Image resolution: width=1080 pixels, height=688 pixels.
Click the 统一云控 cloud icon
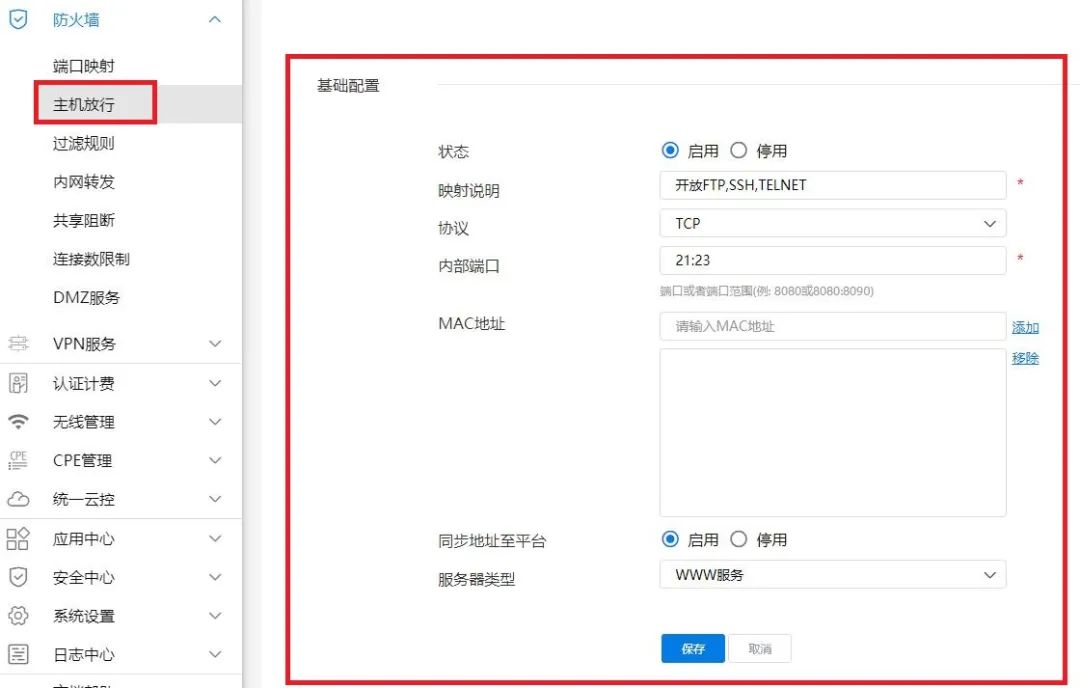[x=18, y=499]
